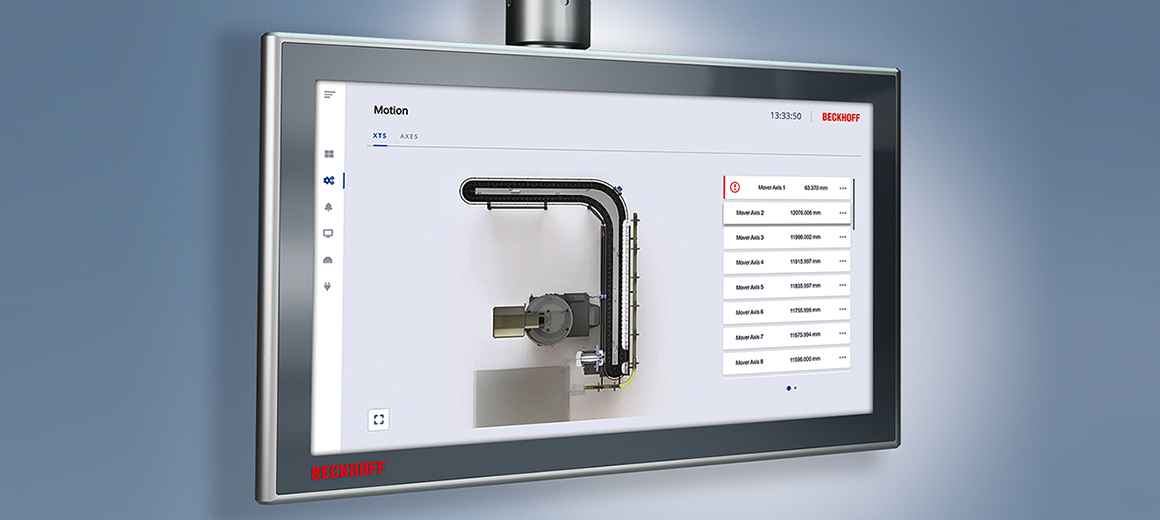Click the monitor display sidebar icon
This screenshot has width=1160, height=520.
328,233
